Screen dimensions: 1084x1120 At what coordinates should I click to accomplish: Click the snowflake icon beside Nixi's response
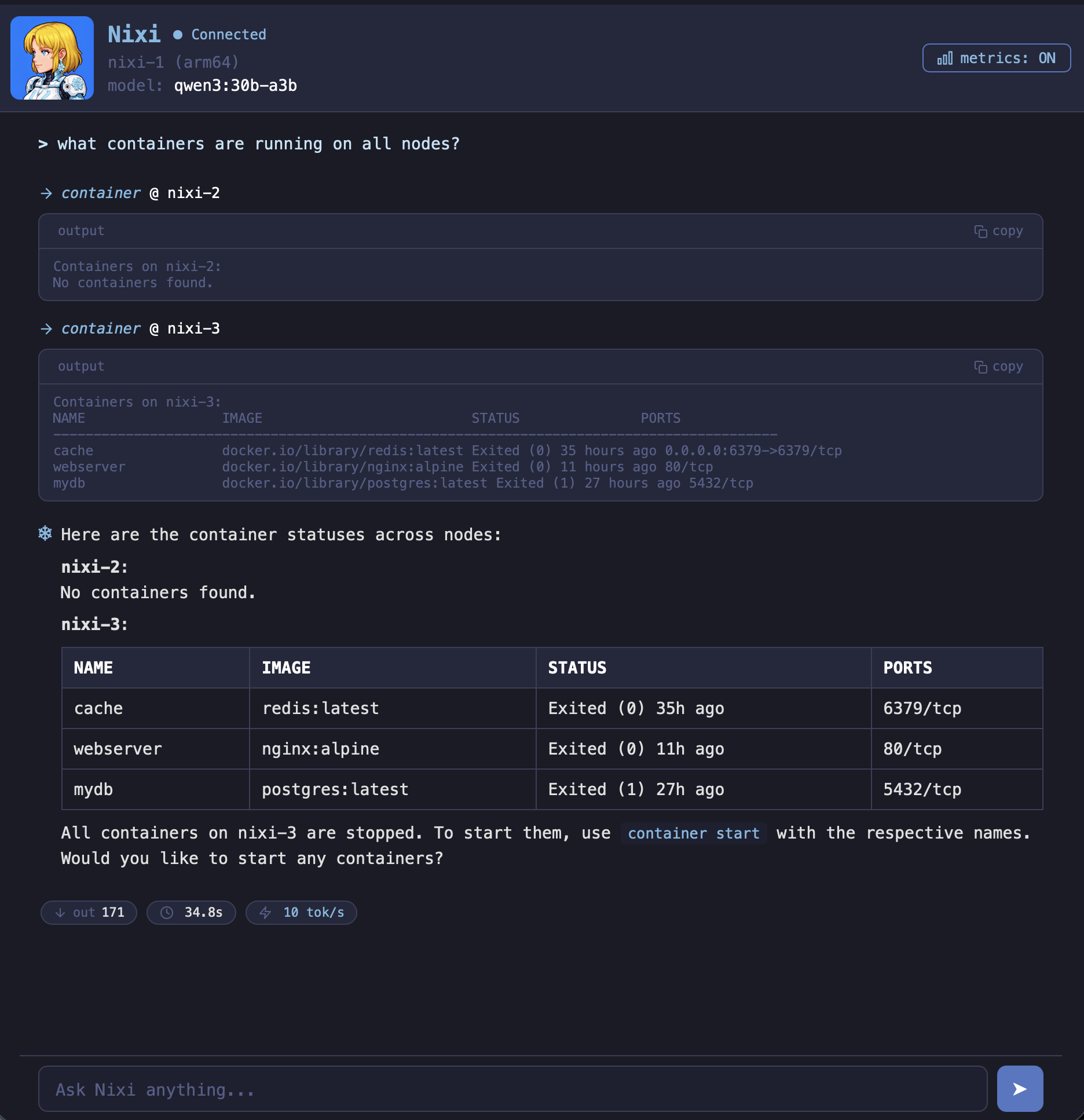pos(45,534)
